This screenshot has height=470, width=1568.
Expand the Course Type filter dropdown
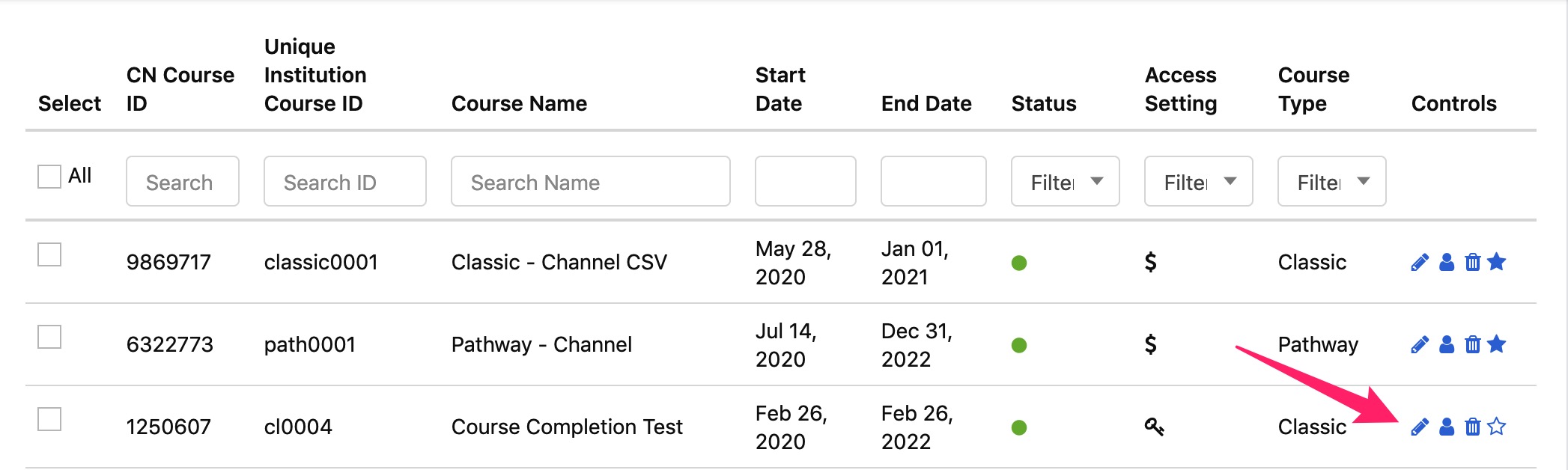(x=1331, y=181)
